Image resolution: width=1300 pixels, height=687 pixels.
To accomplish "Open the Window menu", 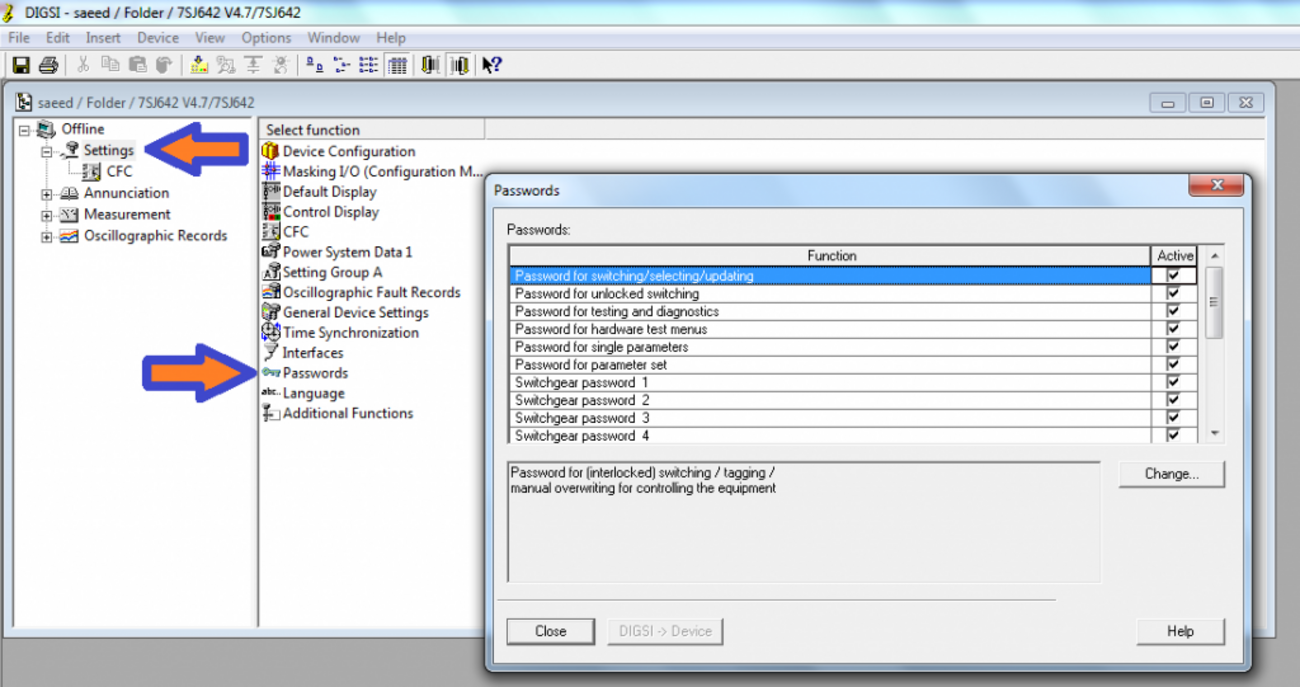I will pyautogui.click(x=333, y=38).
